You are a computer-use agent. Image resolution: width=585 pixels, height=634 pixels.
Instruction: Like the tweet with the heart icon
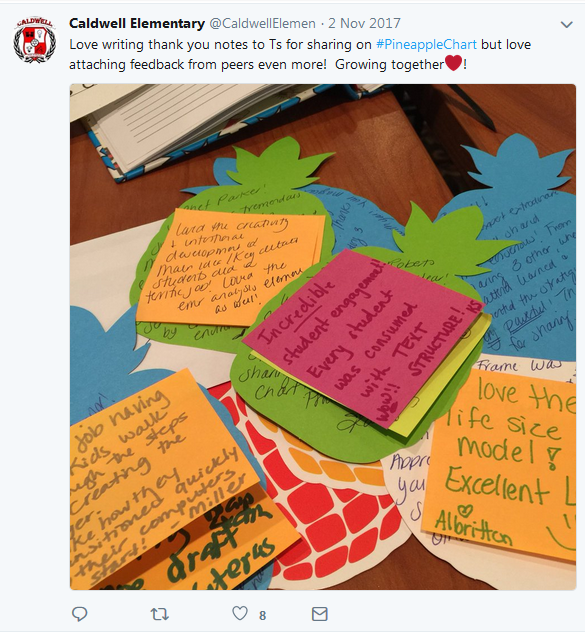pyautogui.click(x=240, y=613)
